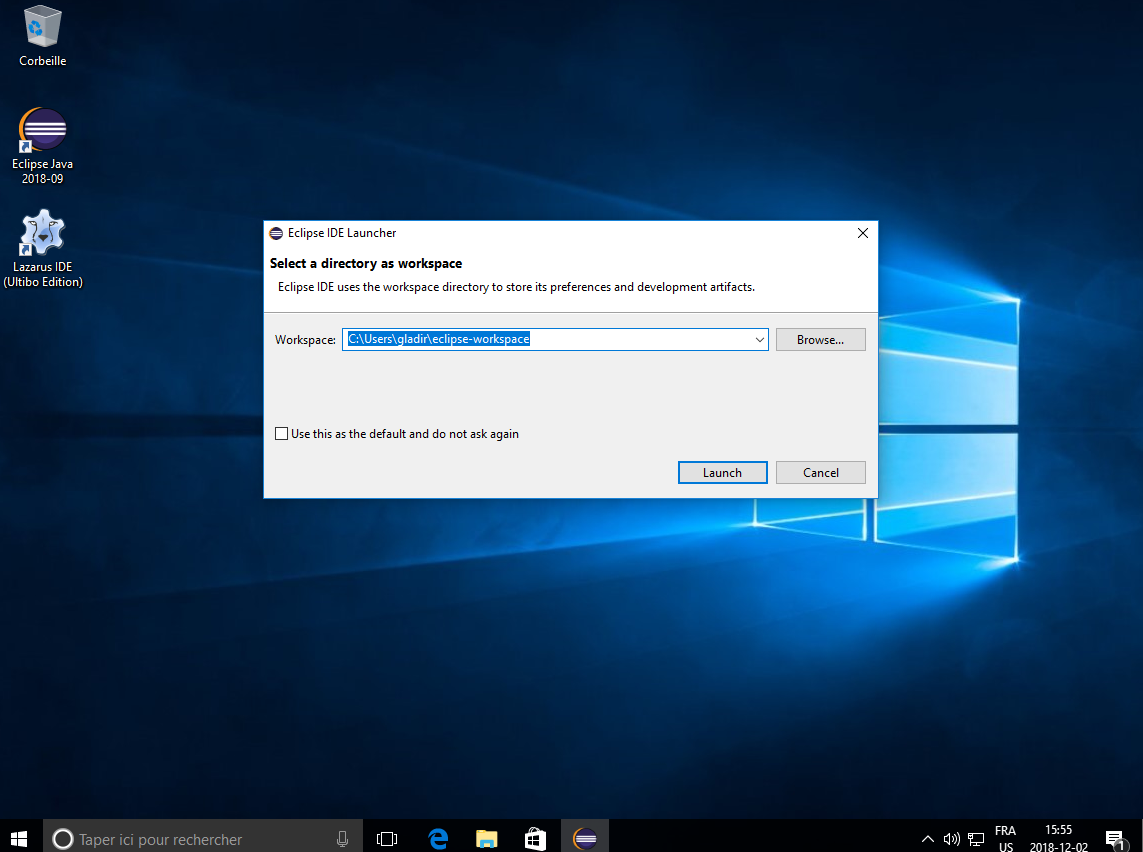Click the Eclipse icon in the taskbar

pyautogui.click(x=585, y=838)
